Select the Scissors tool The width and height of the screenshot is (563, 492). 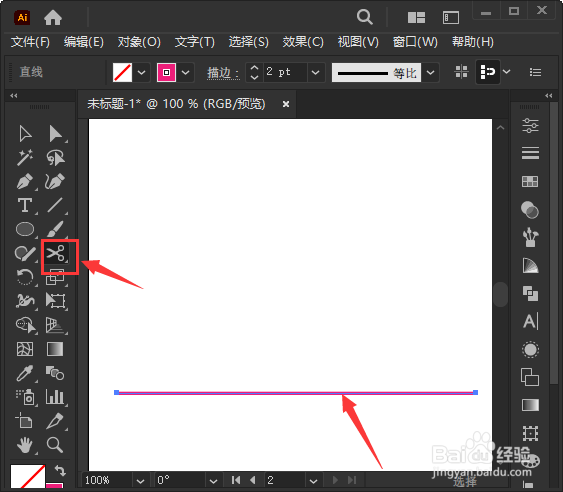coord(55,253)
